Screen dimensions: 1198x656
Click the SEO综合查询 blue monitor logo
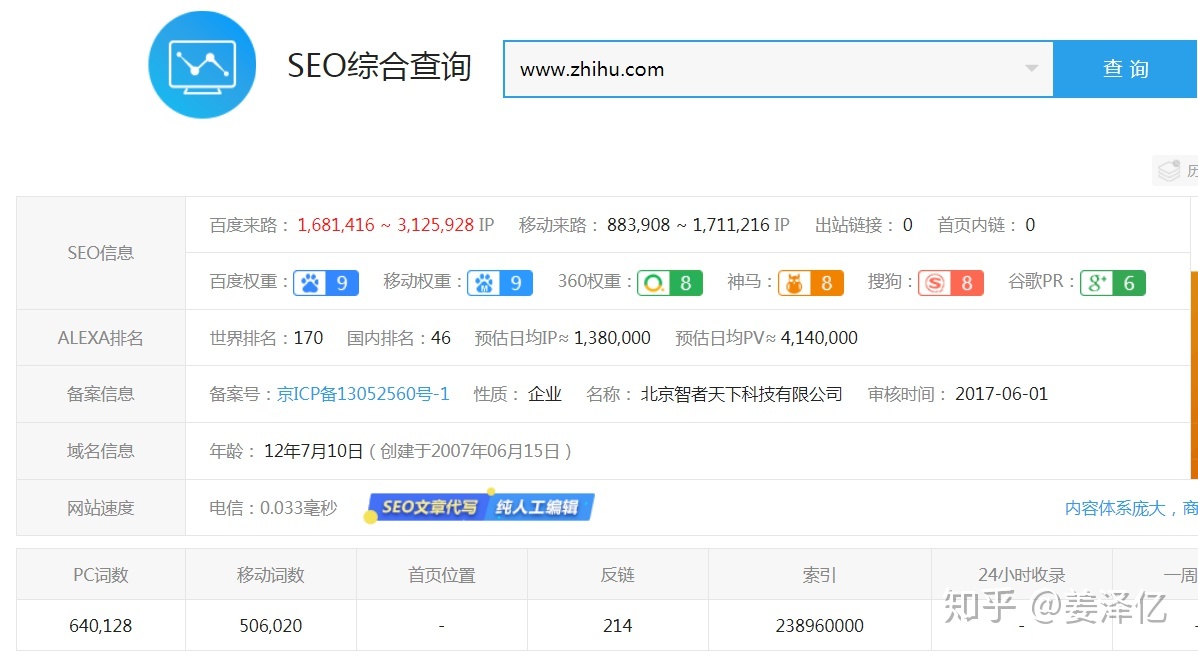point(202,65)
